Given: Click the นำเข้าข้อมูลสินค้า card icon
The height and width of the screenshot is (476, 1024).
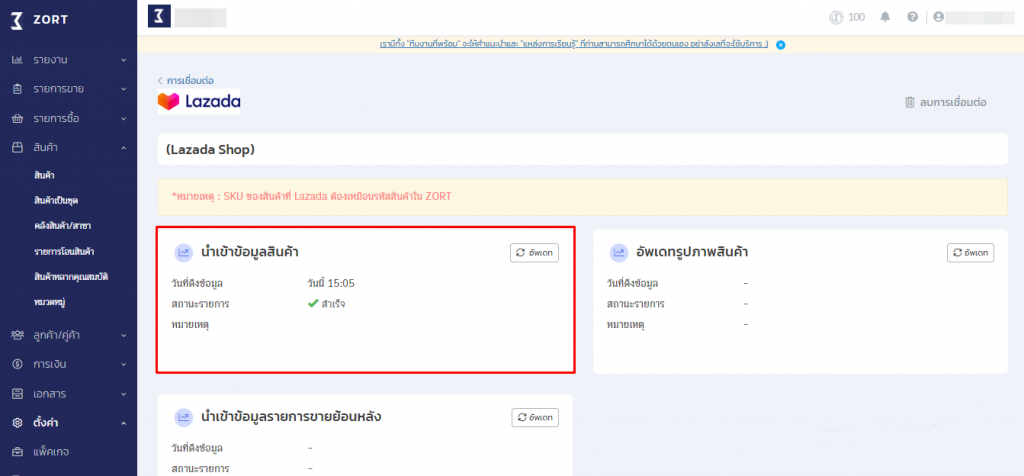Looking at the screenshot, I should coord(183,253).
